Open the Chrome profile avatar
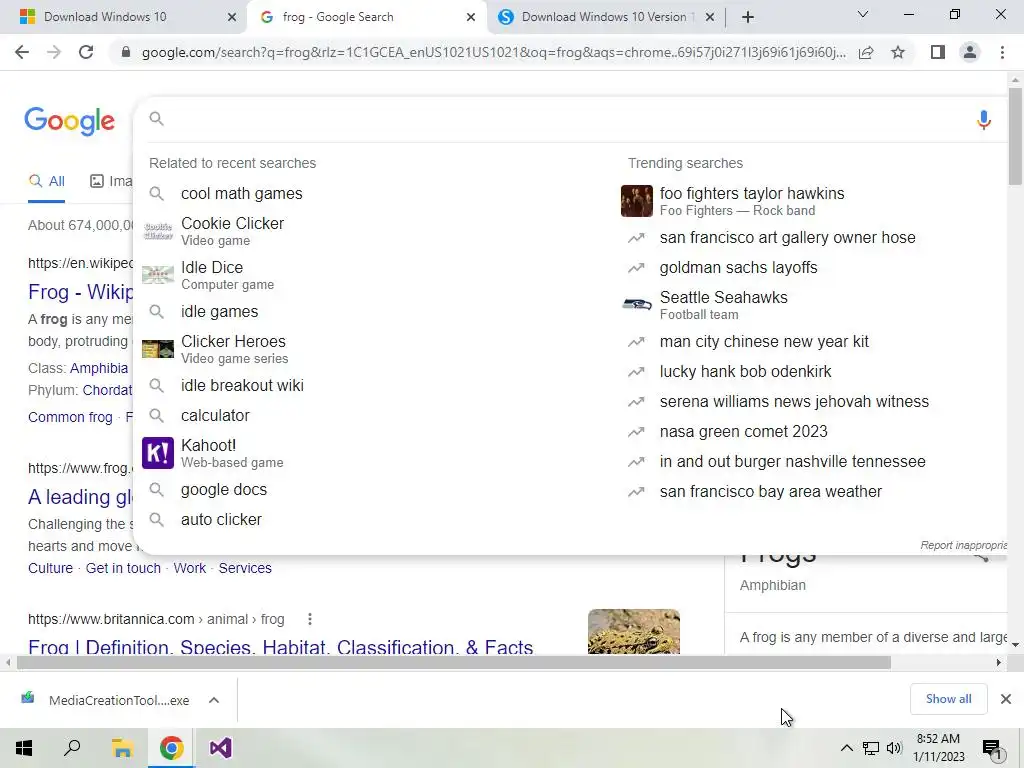This screenshot has width=1024, height=768. pos(970,52)
